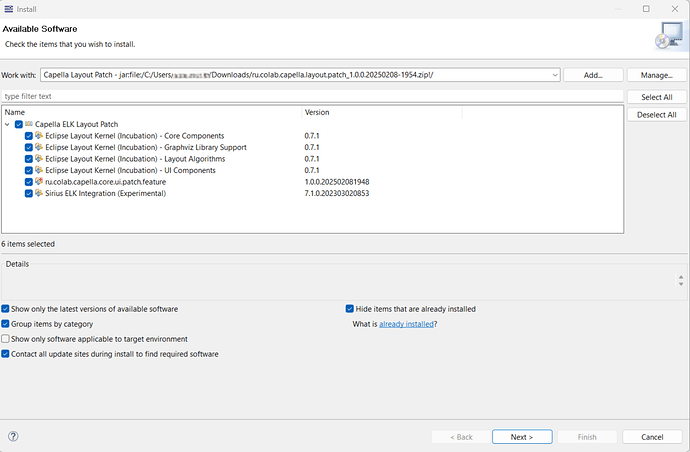Toggle Hide items that are already installed
This screenshot has width=690, height=452.
349,309
